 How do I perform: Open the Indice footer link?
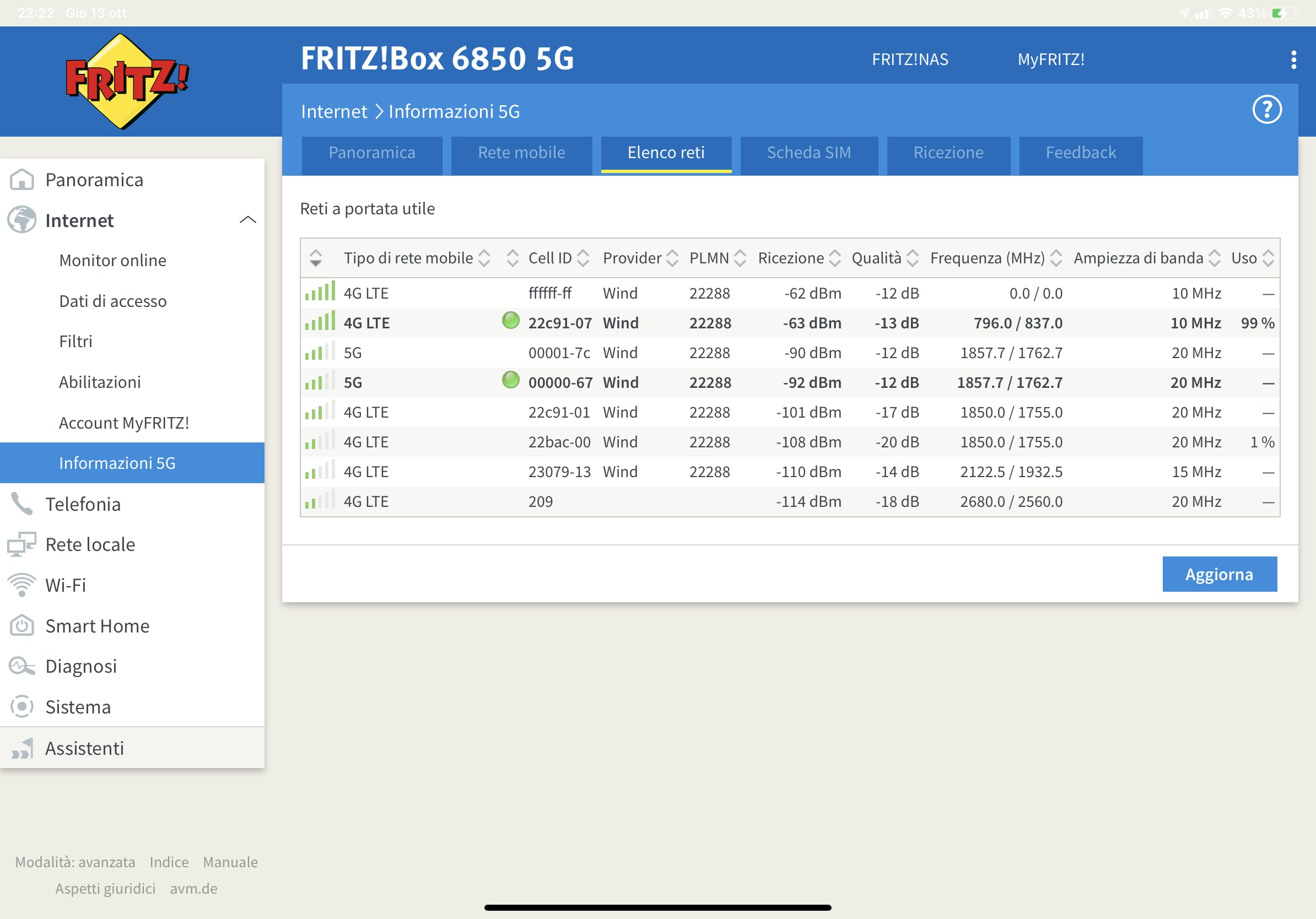[x=169, y=862]
